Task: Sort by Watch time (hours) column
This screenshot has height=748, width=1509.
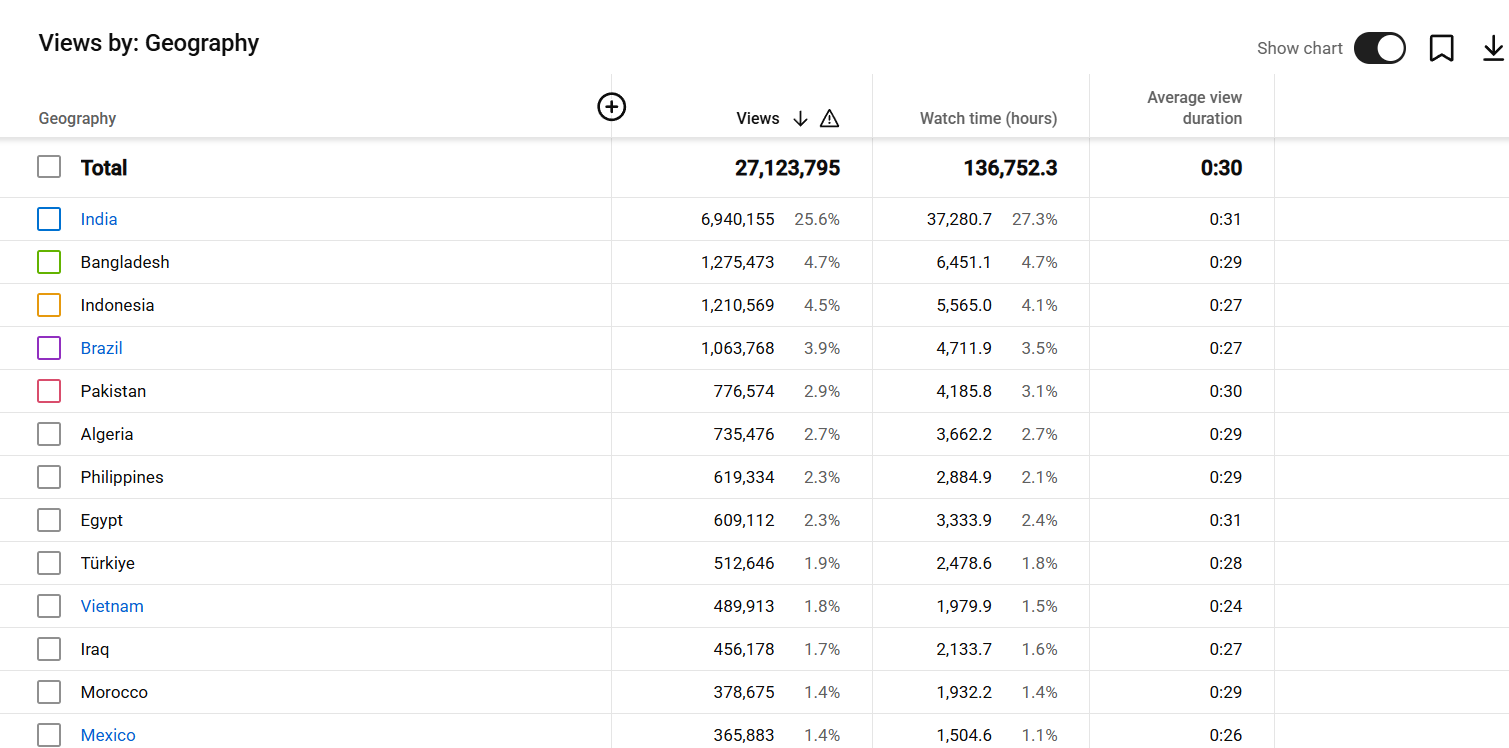Action: click(988, 119)
